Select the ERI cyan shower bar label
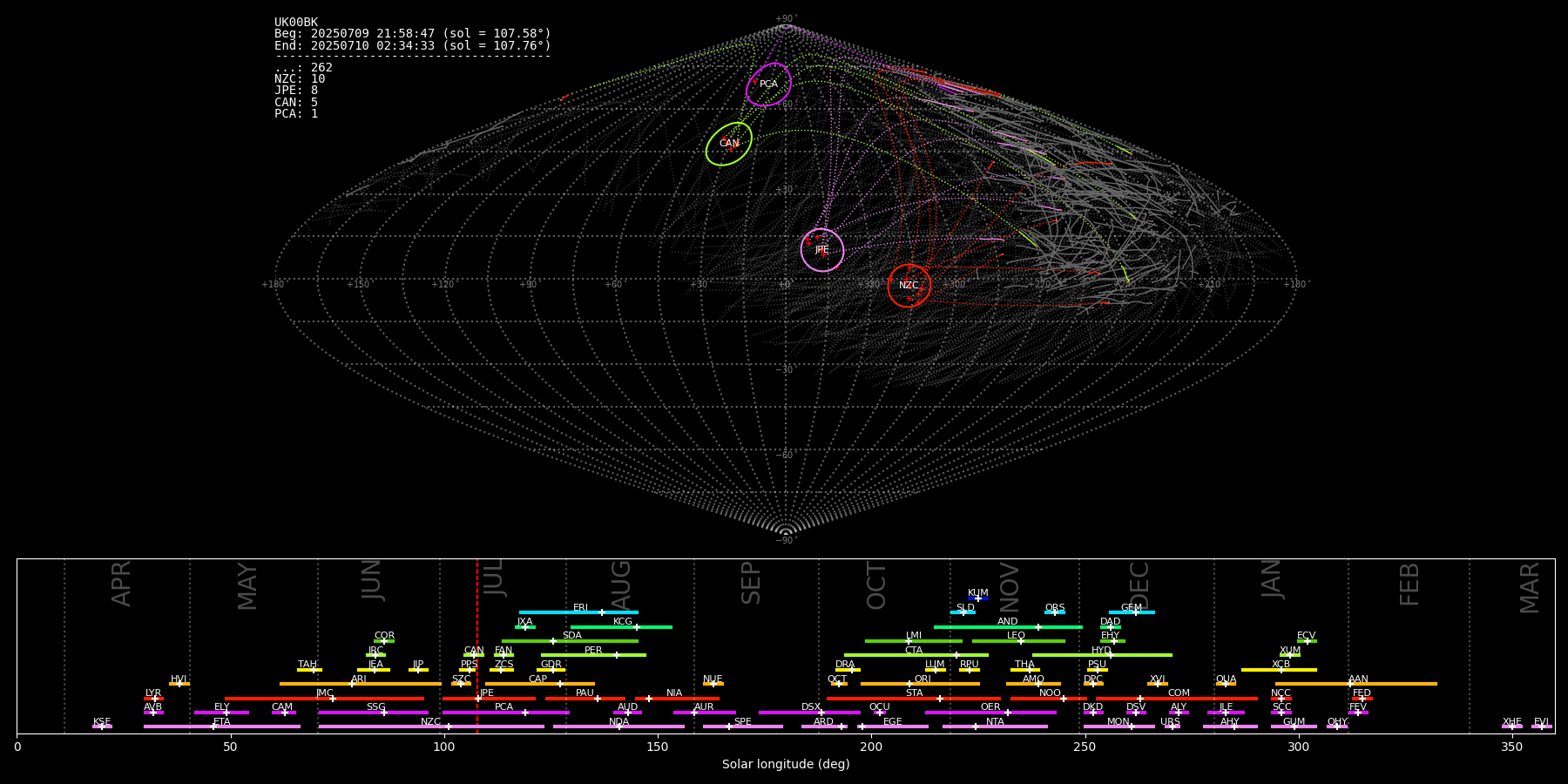Viewport: 1568px width, 784px height. (x=581, y=608)
